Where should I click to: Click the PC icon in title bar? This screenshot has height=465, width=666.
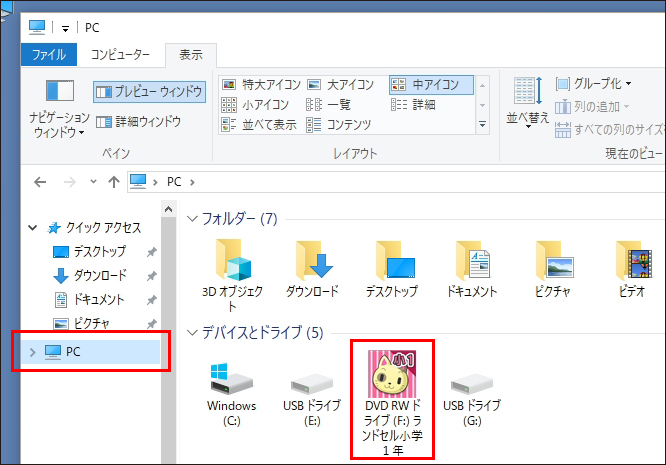tap(37, 27)
